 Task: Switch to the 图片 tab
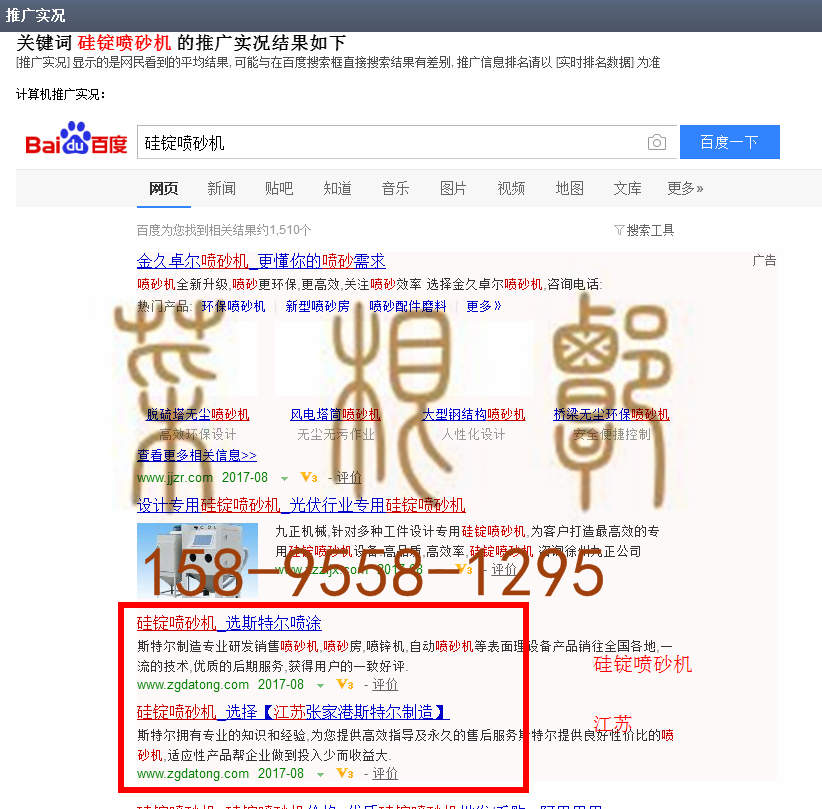coord(453,188)
